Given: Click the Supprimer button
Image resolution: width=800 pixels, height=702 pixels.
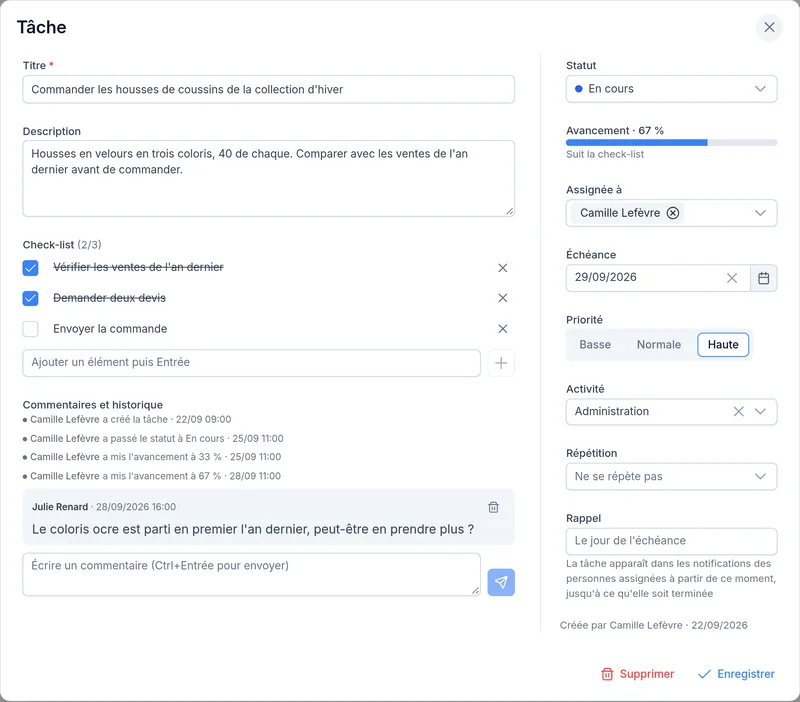Looking at the screenshot, I should click(x=638, y=674).
